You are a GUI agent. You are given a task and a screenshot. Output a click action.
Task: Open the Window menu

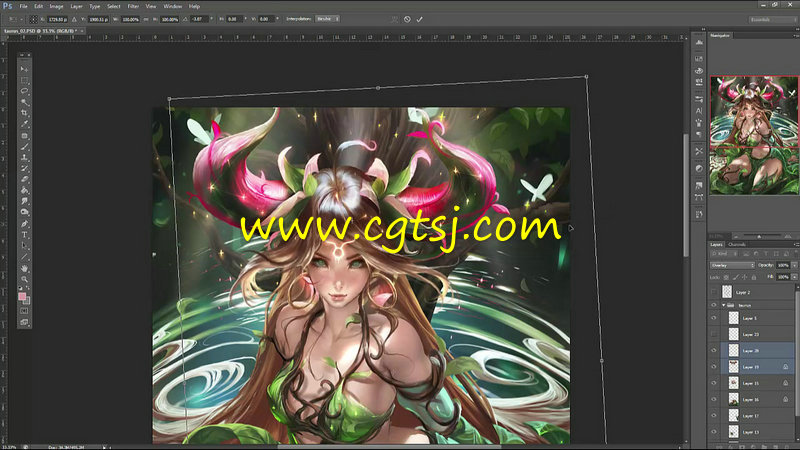click(172, 6)
